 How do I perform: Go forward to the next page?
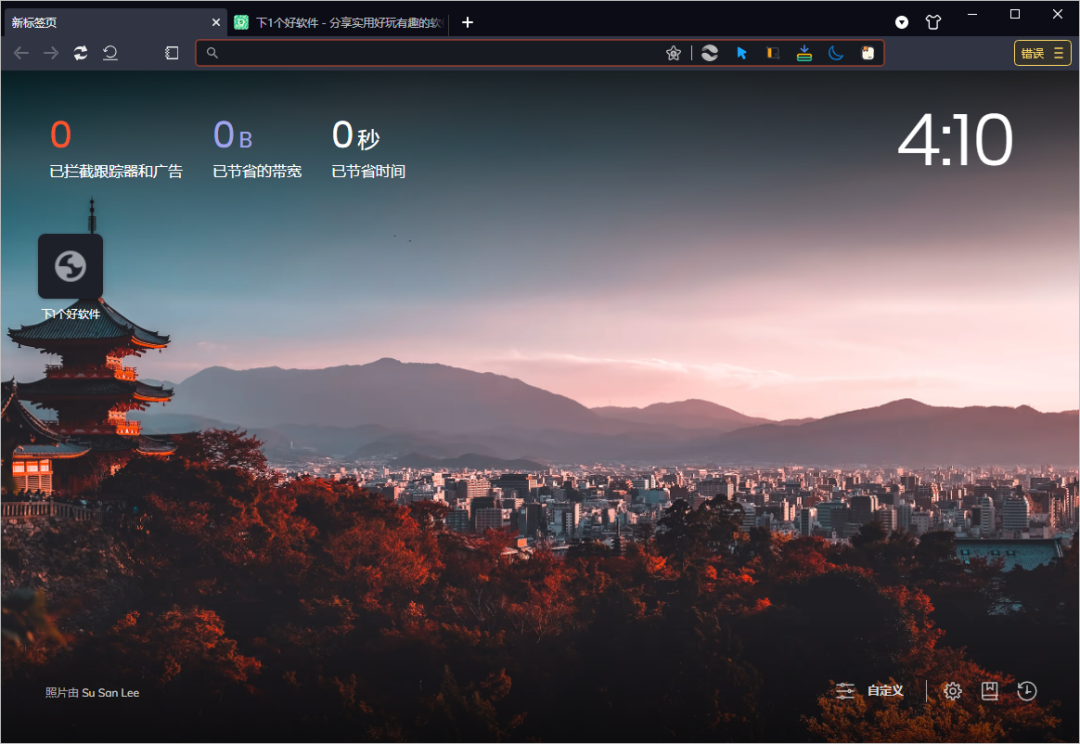[x=51, y=53]
